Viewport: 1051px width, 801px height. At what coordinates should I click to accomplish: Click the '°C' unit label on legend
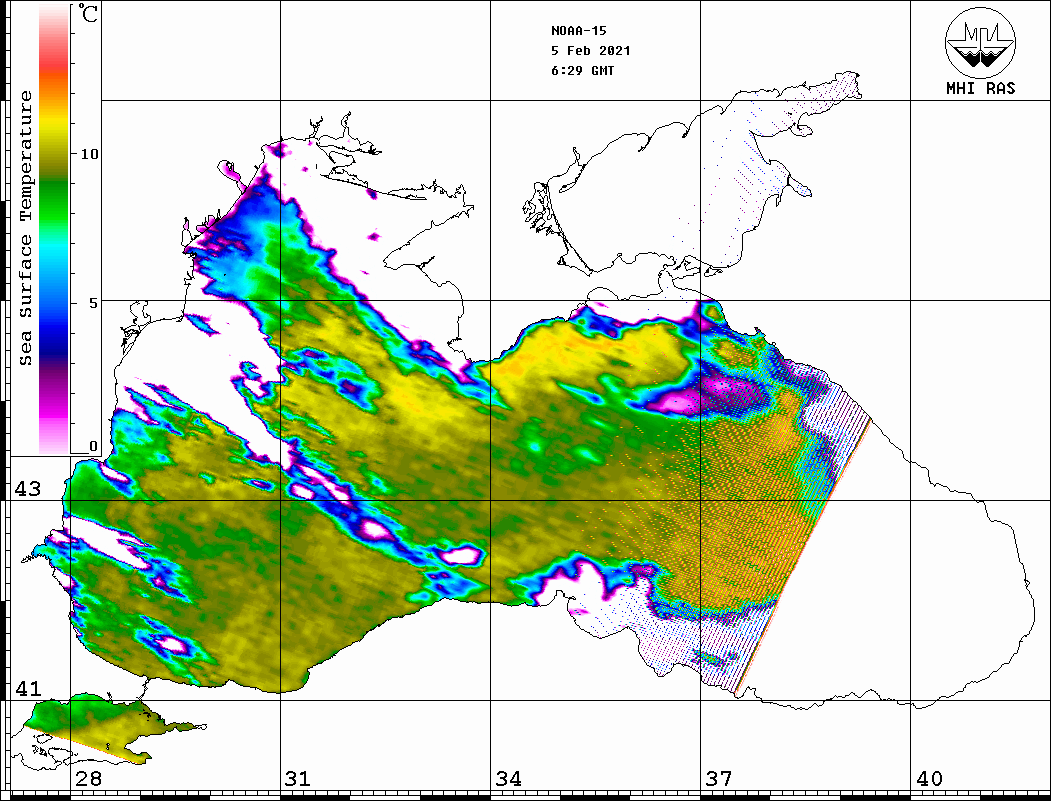88,13
